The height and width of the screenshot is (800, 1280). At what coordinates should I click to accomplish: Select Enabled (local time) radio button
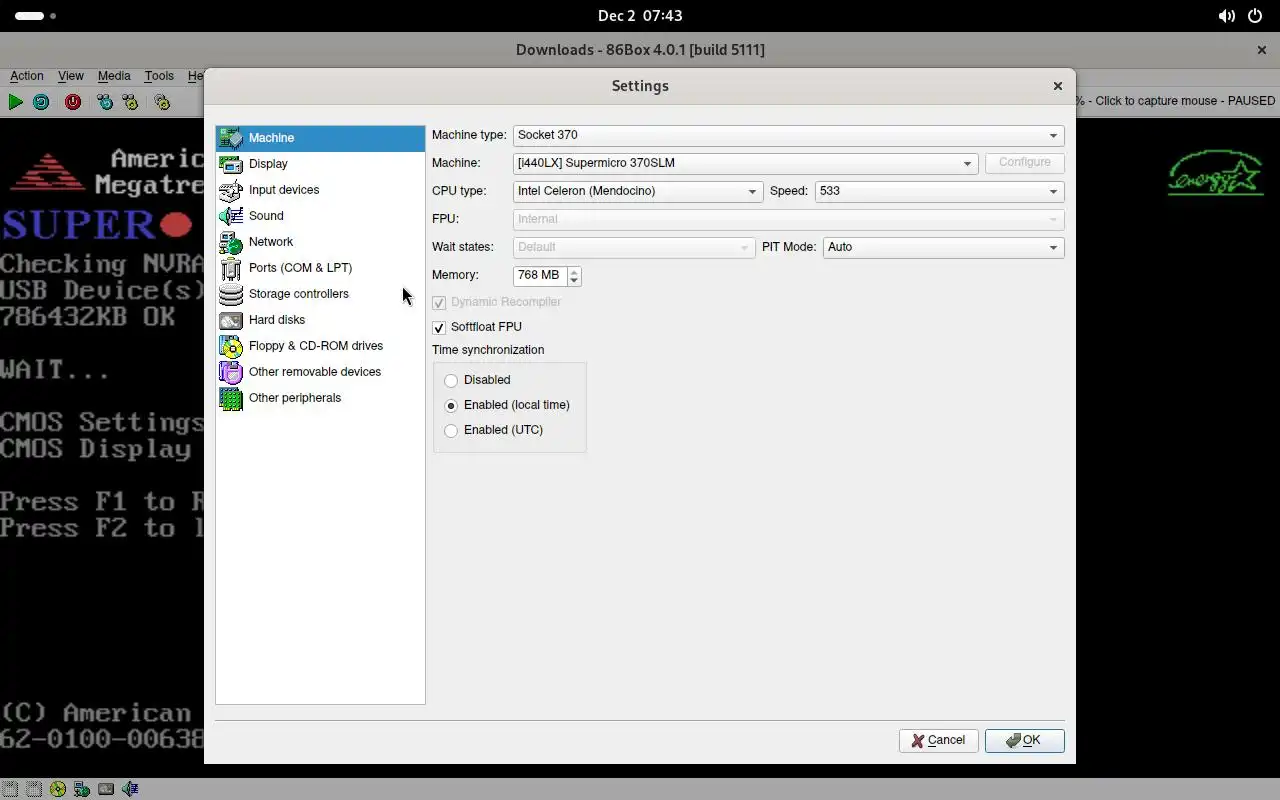pyautogui.click(x=451, y=405)
